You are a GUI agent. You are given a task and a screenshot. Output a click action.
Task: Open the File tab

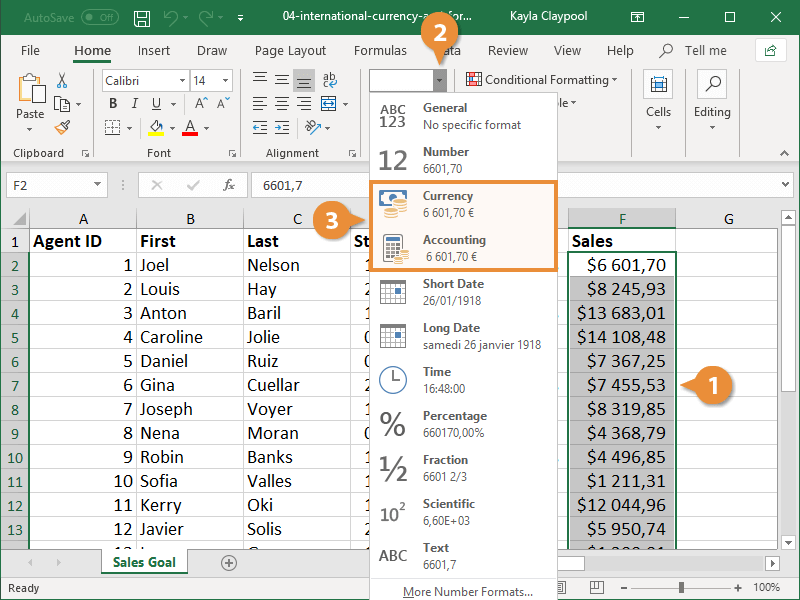click(30, 51)
